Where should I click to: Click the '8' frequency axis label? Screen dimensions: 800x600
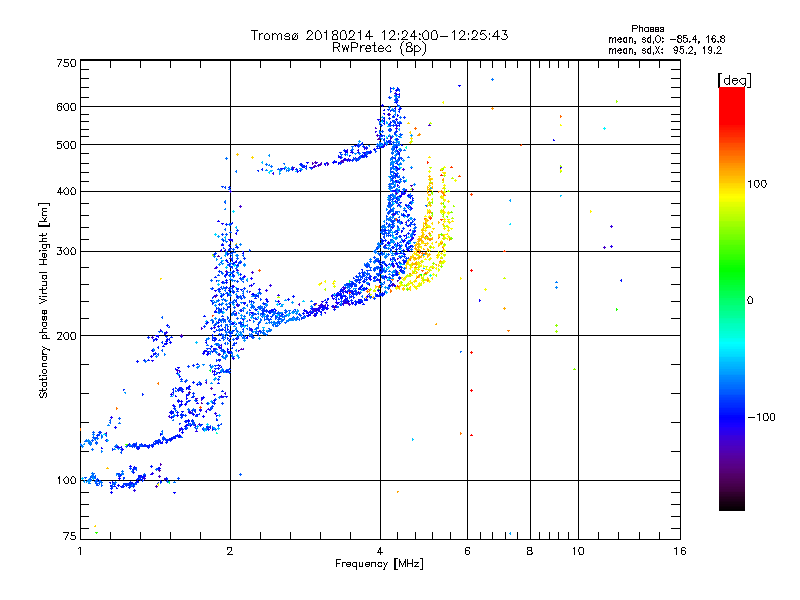(x=530, y=551)
